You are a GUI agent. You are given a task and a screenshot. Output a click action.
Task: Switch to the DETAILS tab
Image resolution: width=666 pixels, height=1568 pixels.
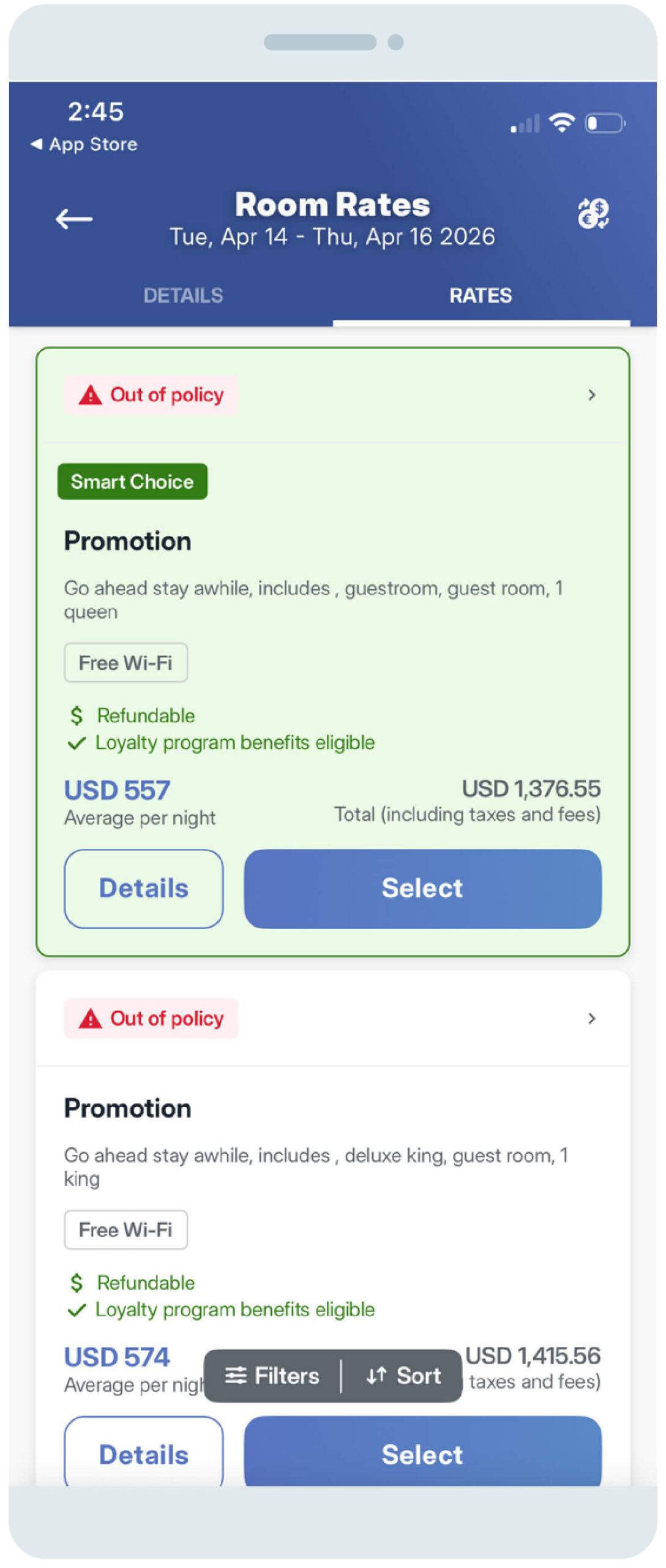point(183,295)
